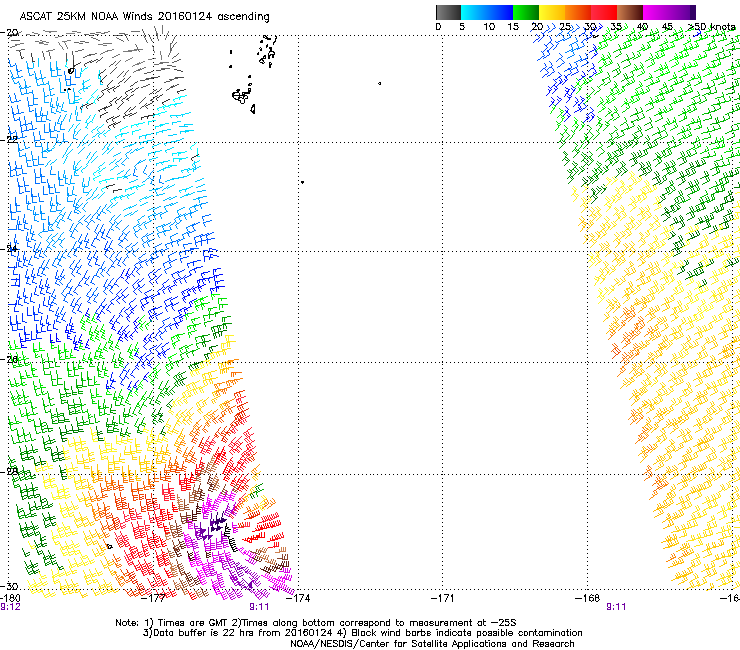
Task: Click the small island outline east of -174
Action: tap(379, 84)
